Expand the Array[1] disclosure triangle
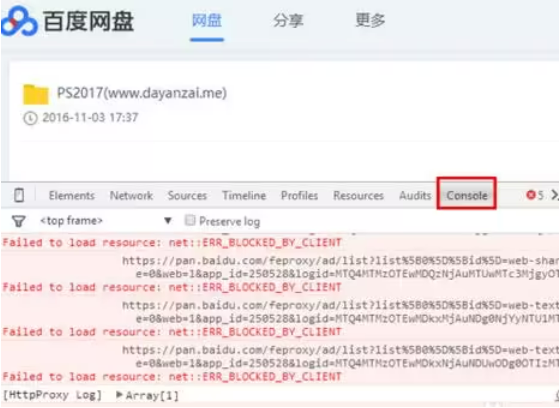This screenshot has height=408, width=560. point(120,395)
